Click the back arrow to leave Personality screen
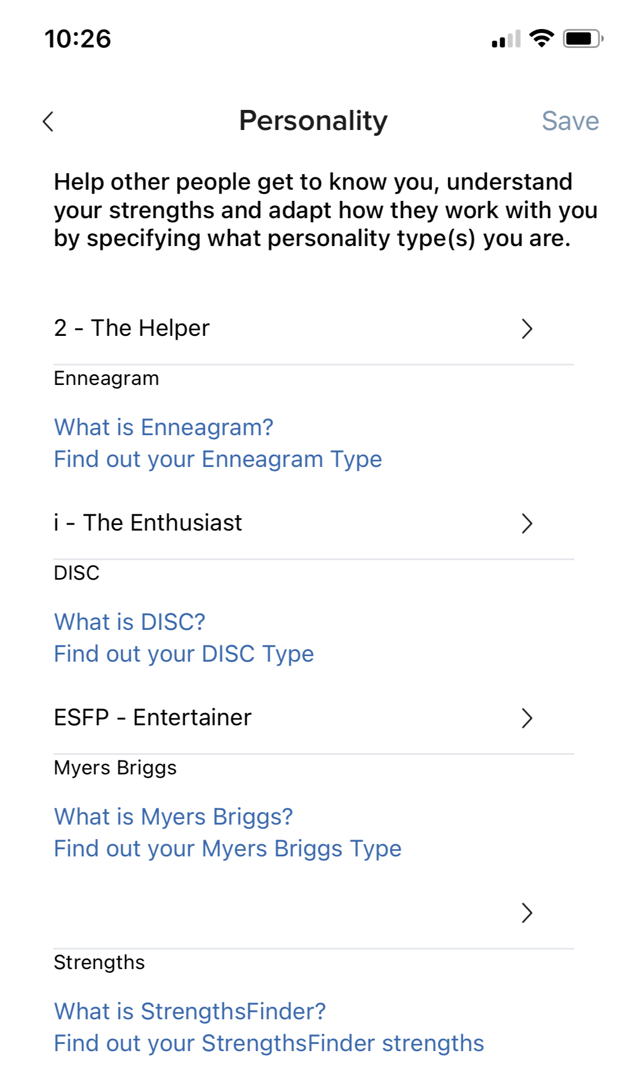Image resolution: width=628 pixels, height=1079 pixels. [48, 120]
